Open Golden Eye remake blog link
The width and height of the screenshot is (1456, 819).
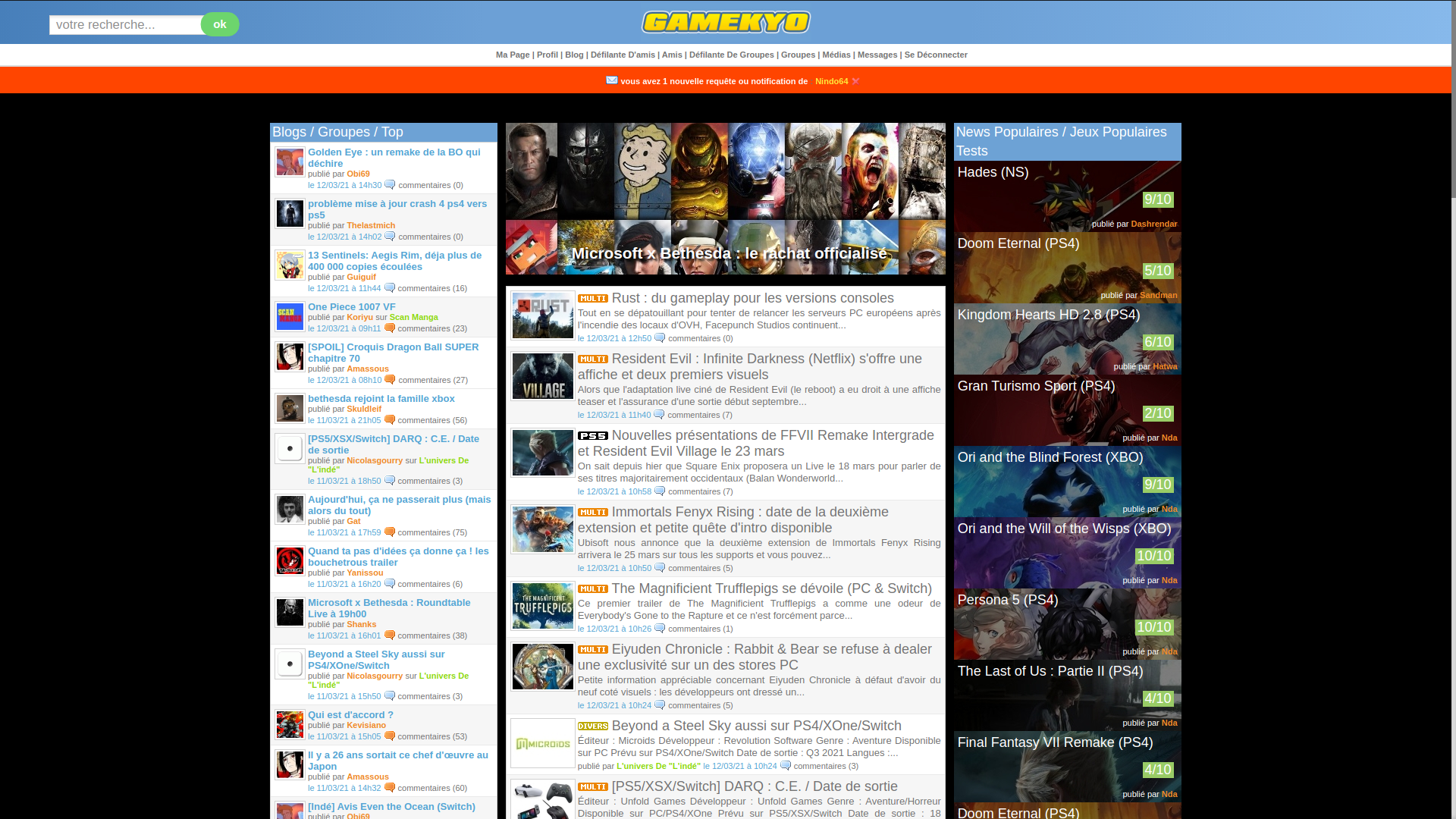click(x=394, y=158)
